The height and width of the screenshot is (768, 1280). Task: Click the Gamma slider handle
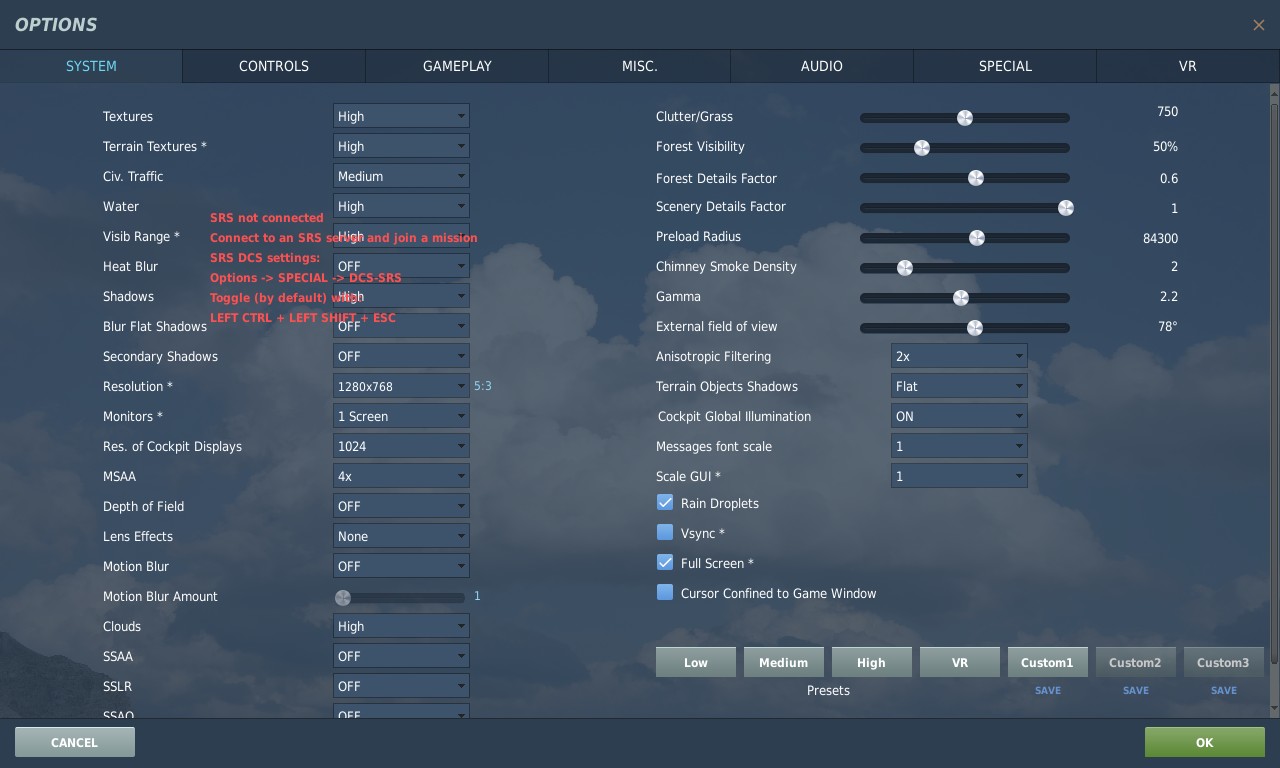pos(961,298)
